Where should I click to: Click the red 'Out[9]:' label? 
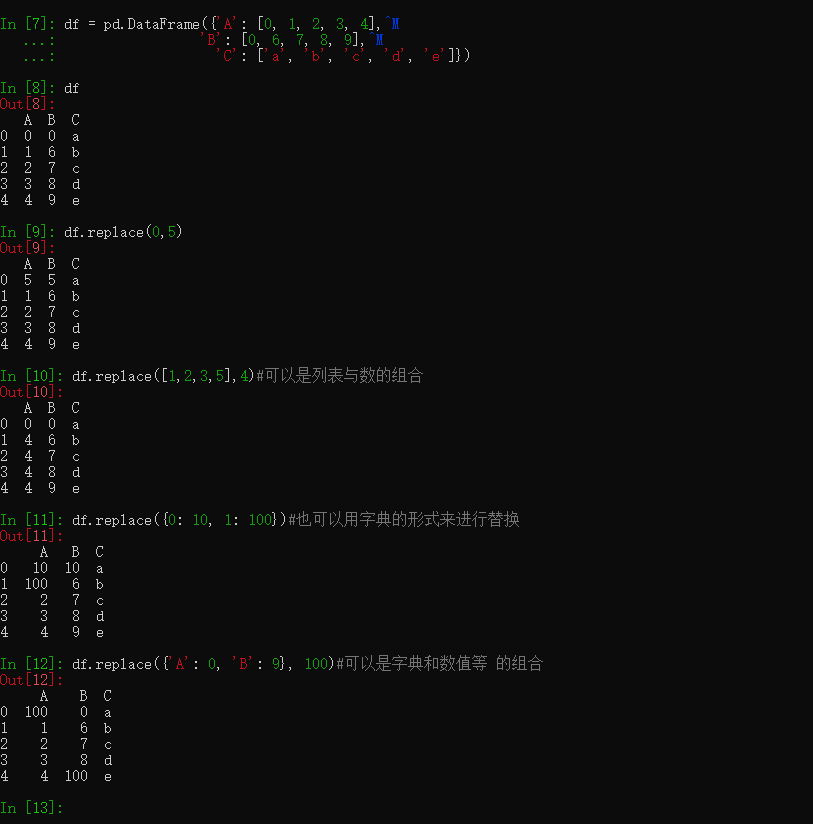(x=27, y=248)
